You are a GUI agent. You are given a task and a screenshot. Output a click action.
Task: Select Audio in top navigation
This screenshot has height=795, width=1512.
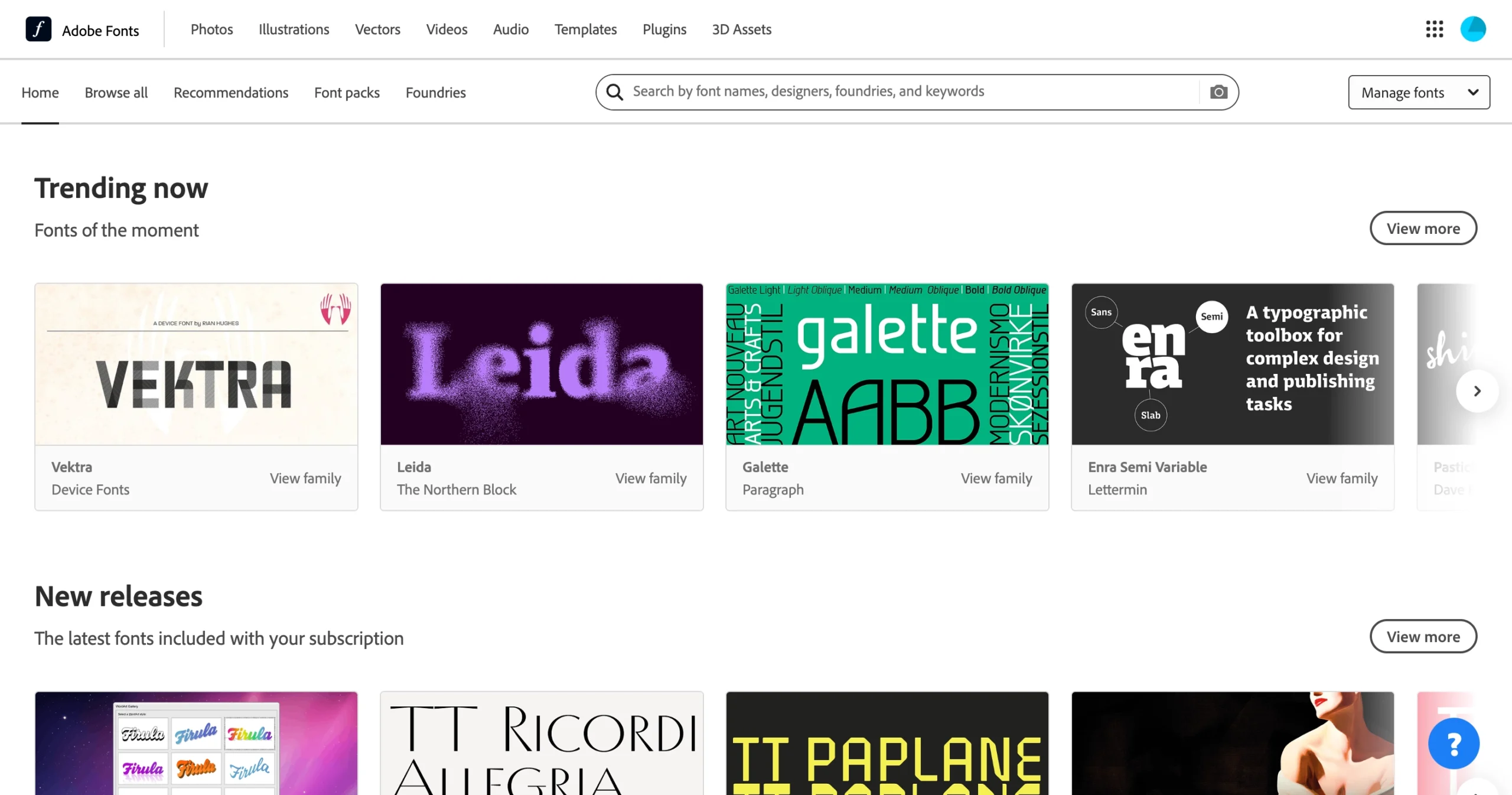(511, 29)
